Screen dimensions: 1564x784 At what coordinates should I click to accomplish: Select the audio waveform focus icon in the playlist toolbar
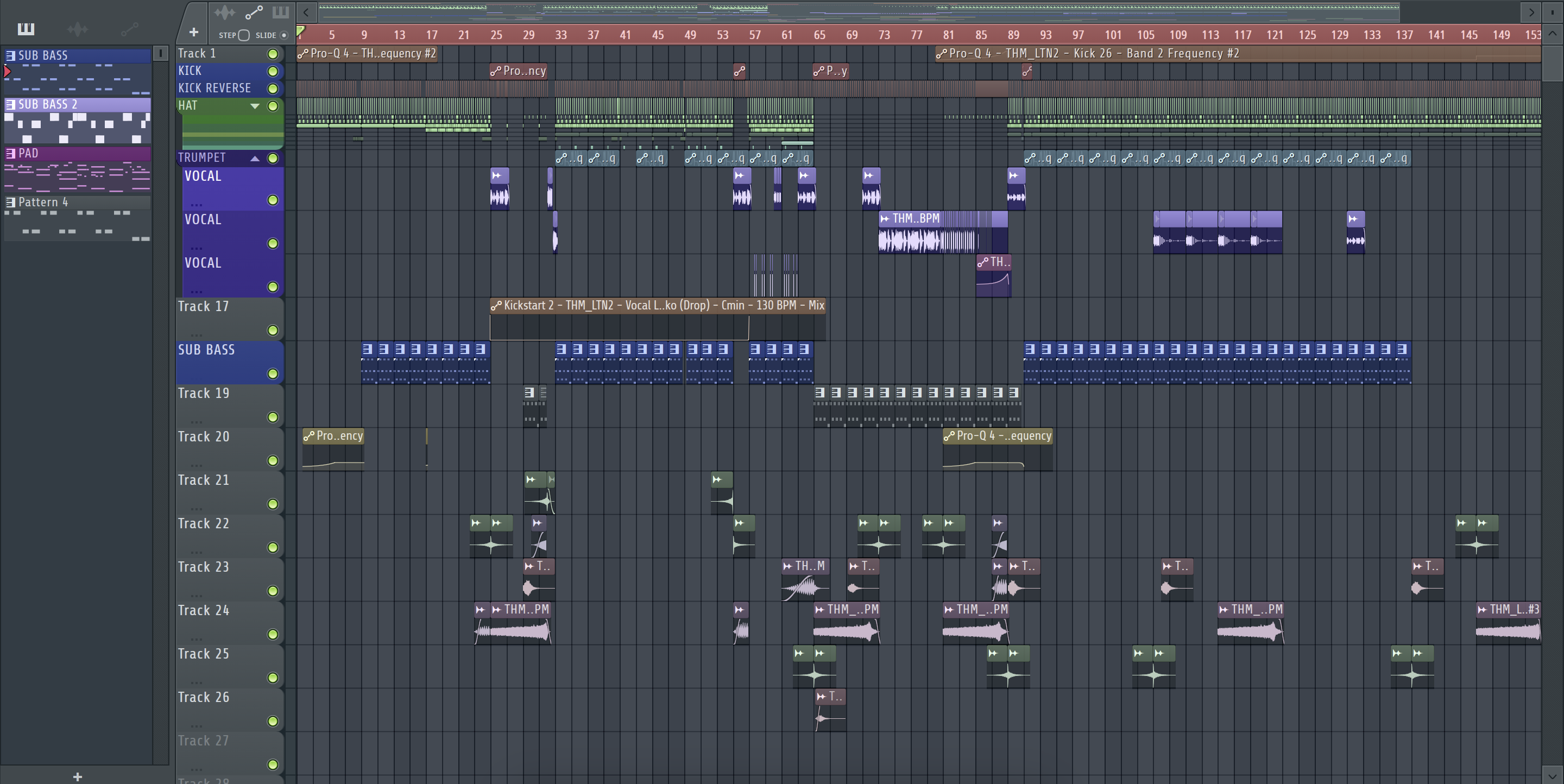click(x=224, y=12)
